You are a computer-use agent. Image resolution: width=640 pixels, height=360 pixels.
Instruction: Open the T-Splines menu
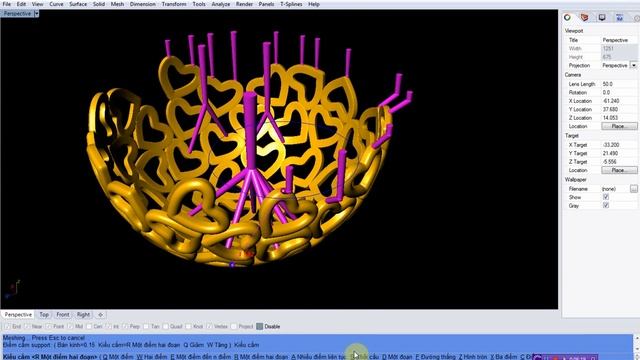point(291,4)
